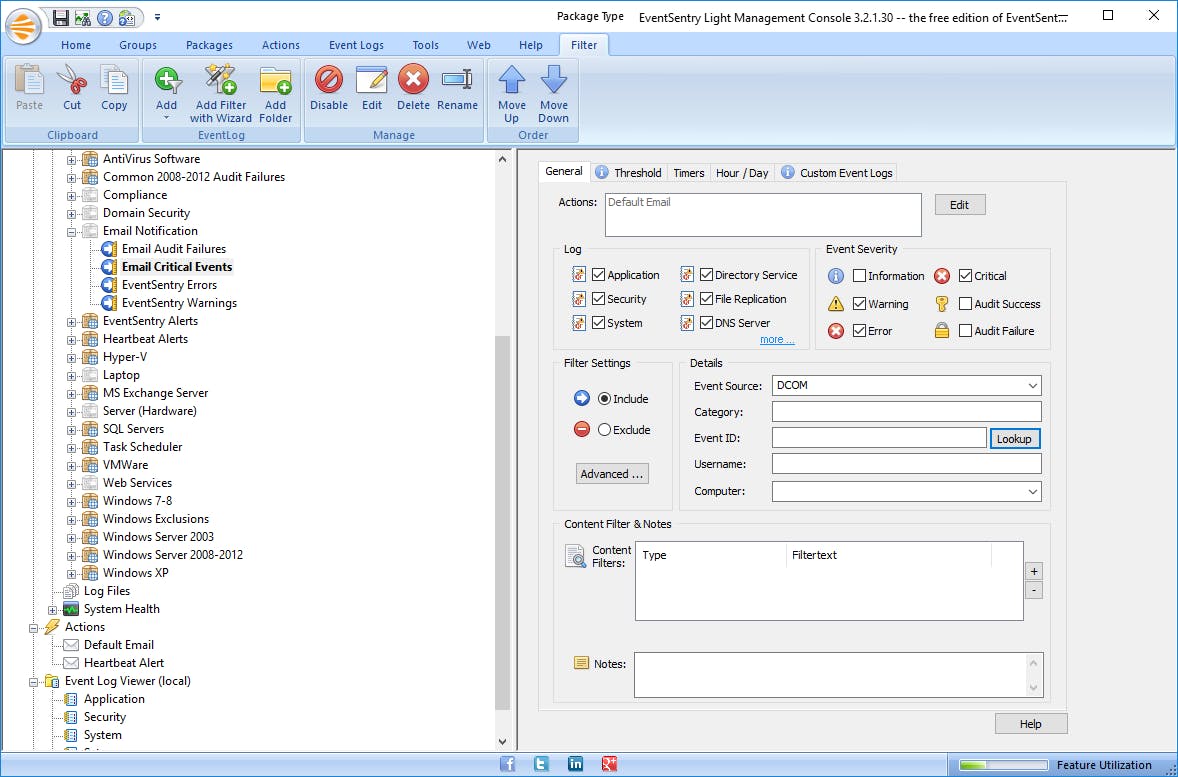The height and width of the screenshot is (777, 1178).
Task: Open the Twitter icon in status bar
Action: pyautogui.click(x=541, y=764)
